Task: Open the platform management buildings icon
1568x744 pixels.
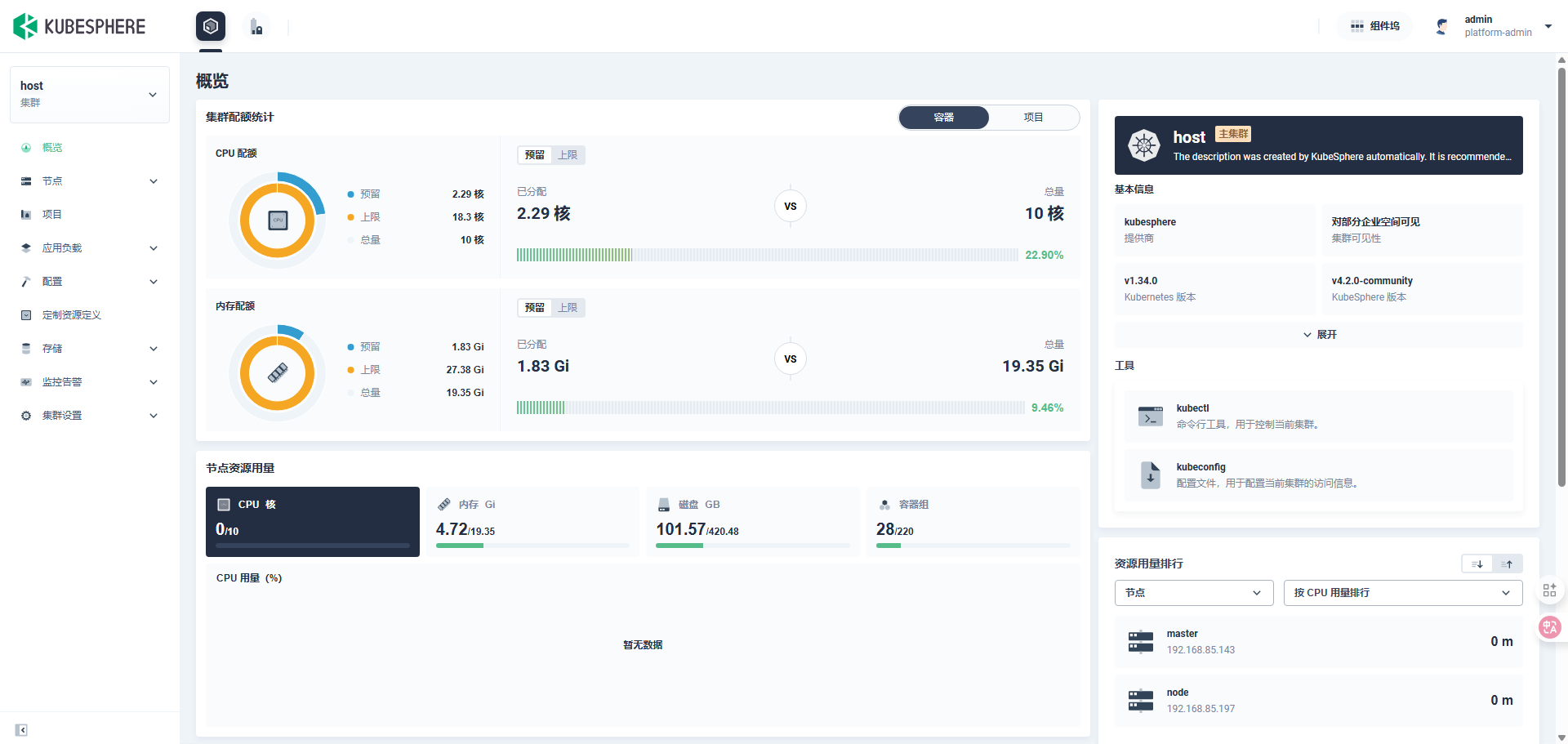Action: pos(256,27)
